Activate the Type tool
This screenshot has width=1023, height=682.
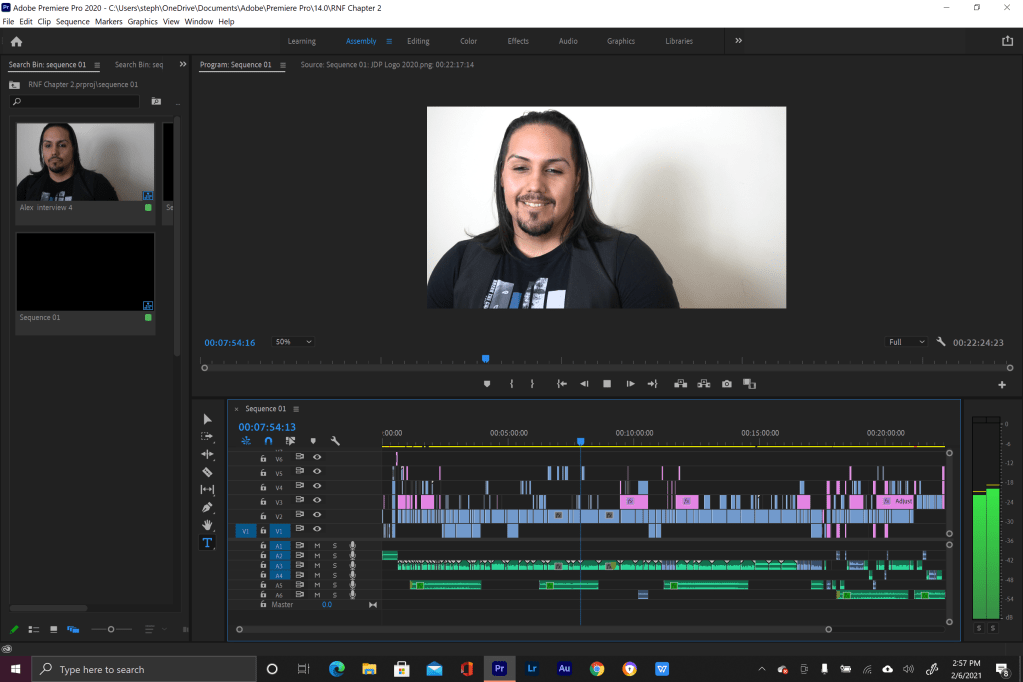[x=207, y=542]
